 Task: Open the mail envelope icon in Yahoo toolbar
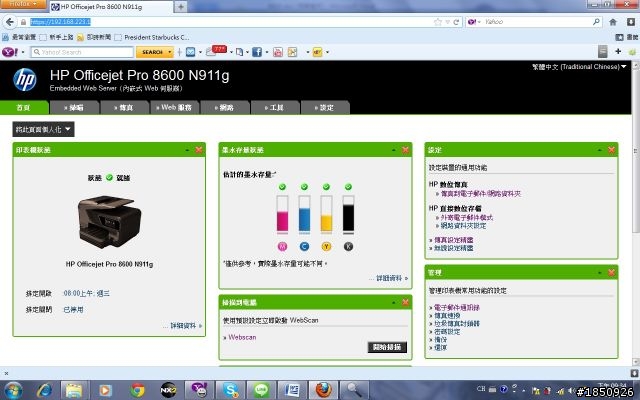coord(191,52)
